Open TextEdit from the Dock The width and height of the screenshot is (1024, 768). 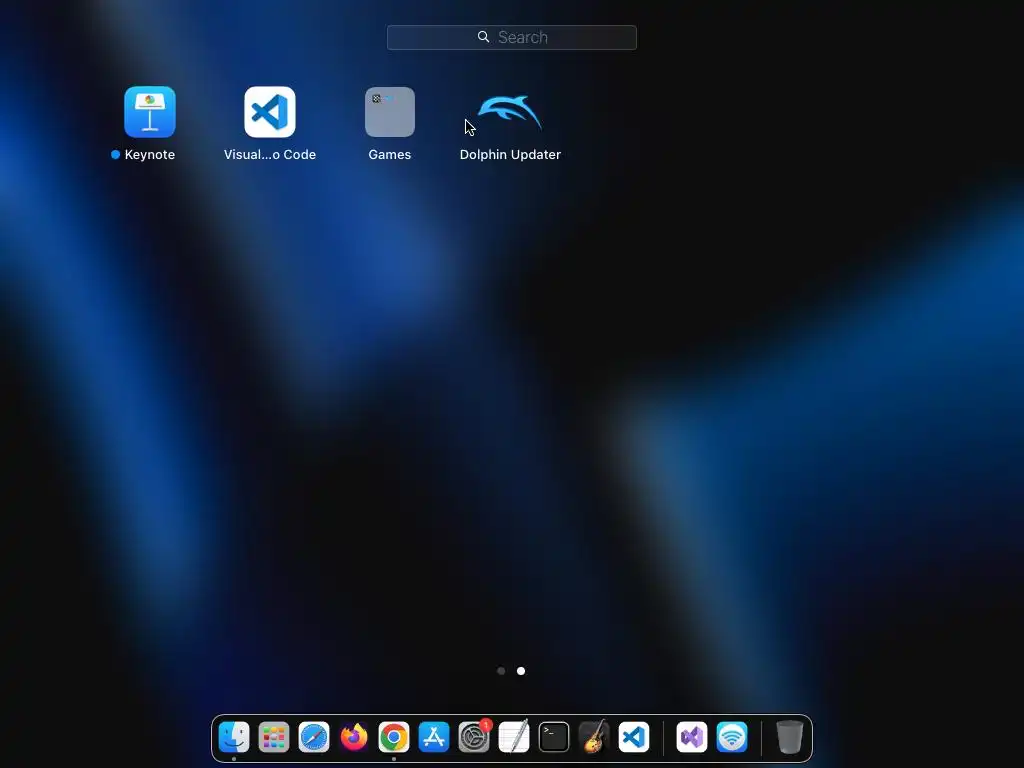tap(514, 737)
